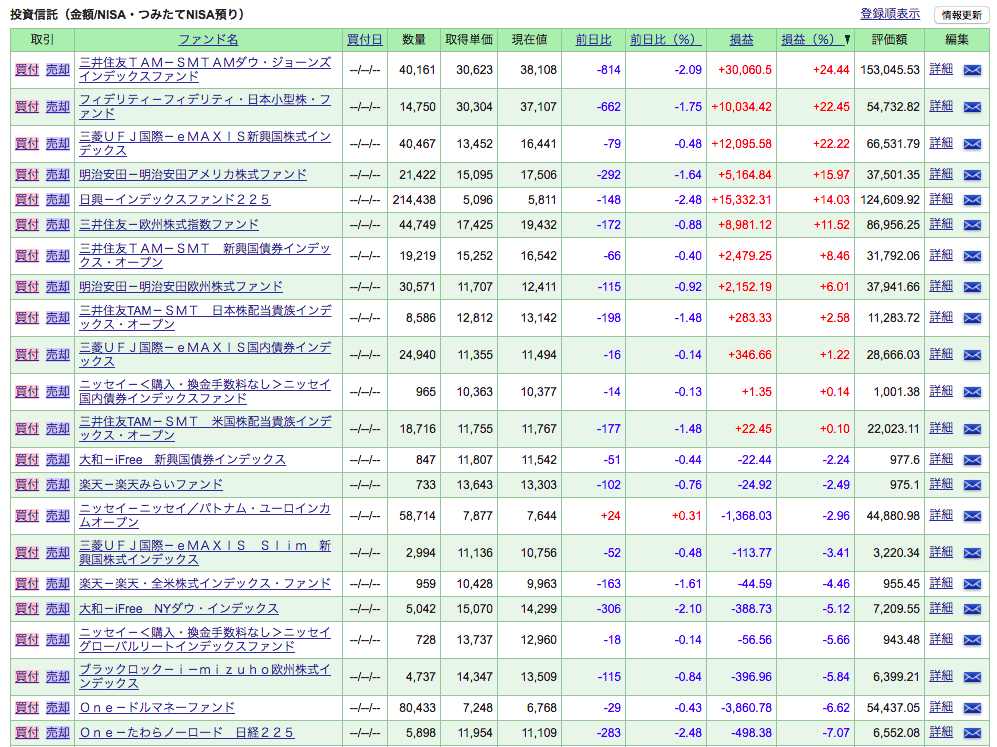The image size is (997, 747).
Task: Switch to 登録順表示 view
Action: pyautogui.click(x=890, y=14)
